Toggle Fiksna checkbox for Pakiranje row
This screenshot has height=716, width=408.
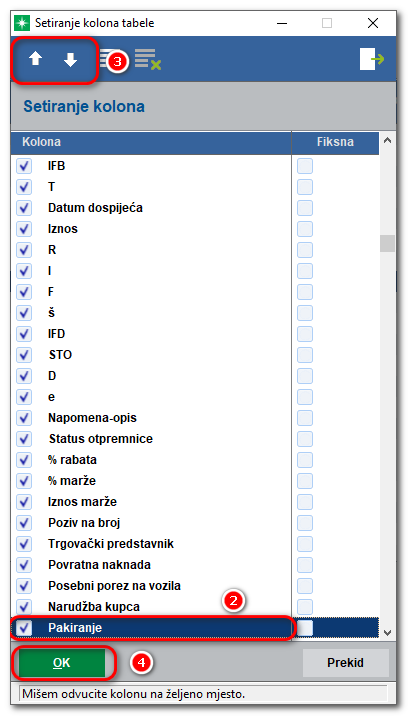click(x=305, y=628)
